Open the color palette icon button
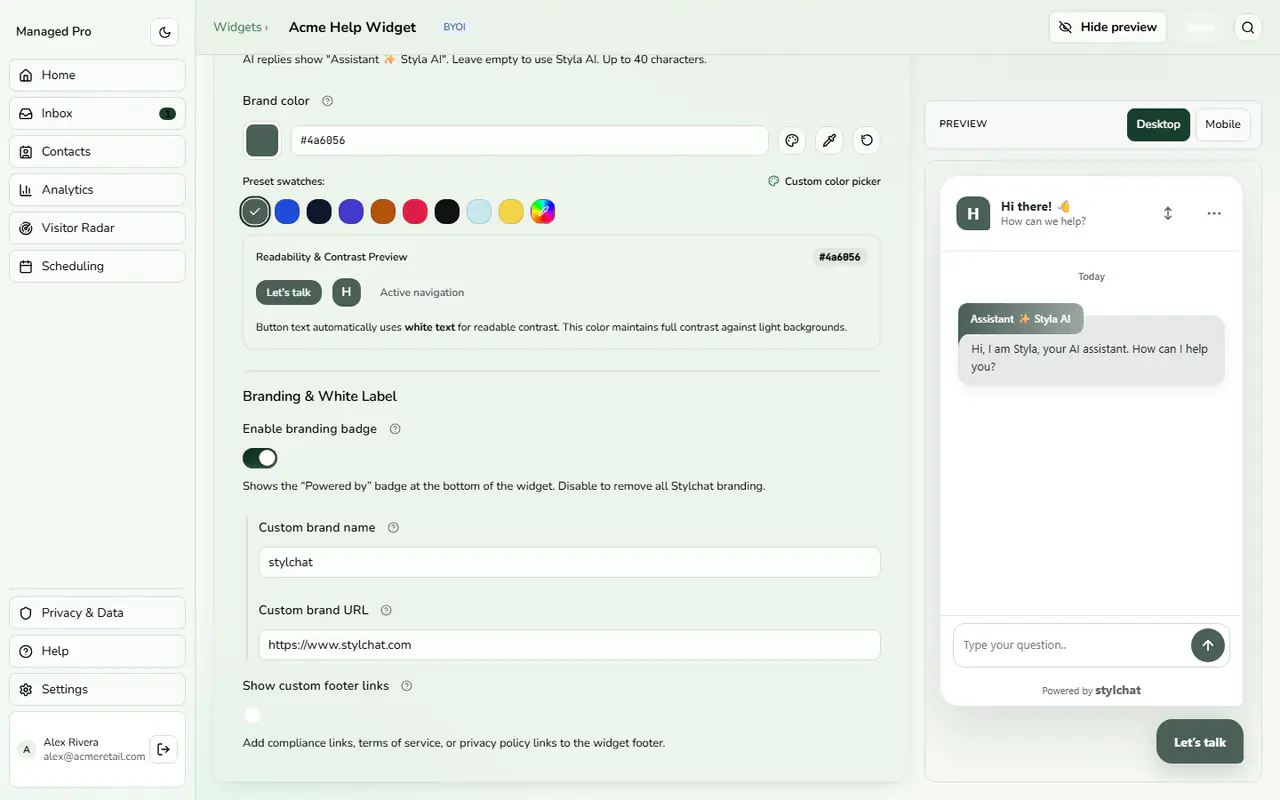Viewport: 1280px width, 800px height. click(x=792, y=141)
